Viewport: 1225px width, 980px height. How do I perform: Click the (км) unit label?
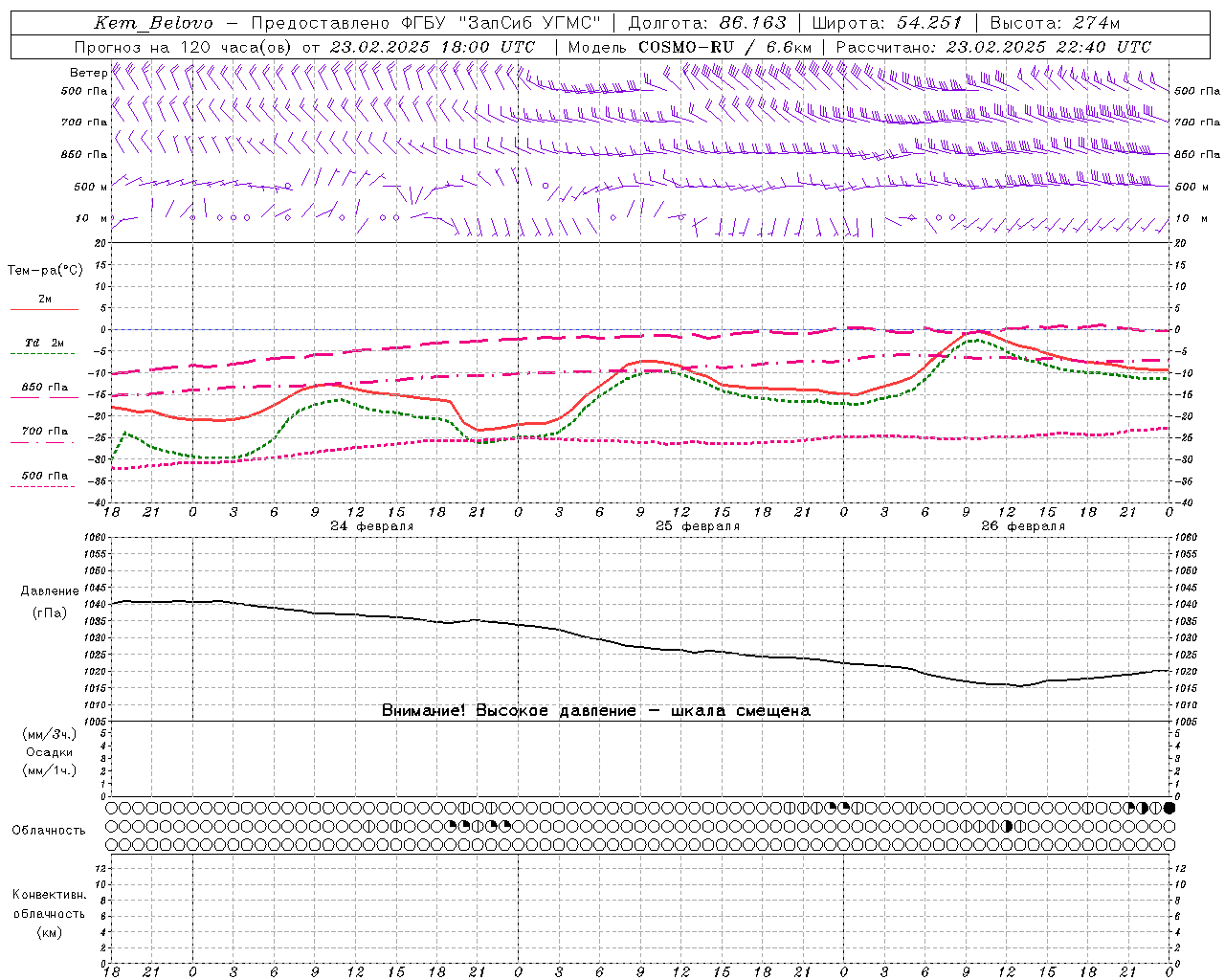(49, 932)
